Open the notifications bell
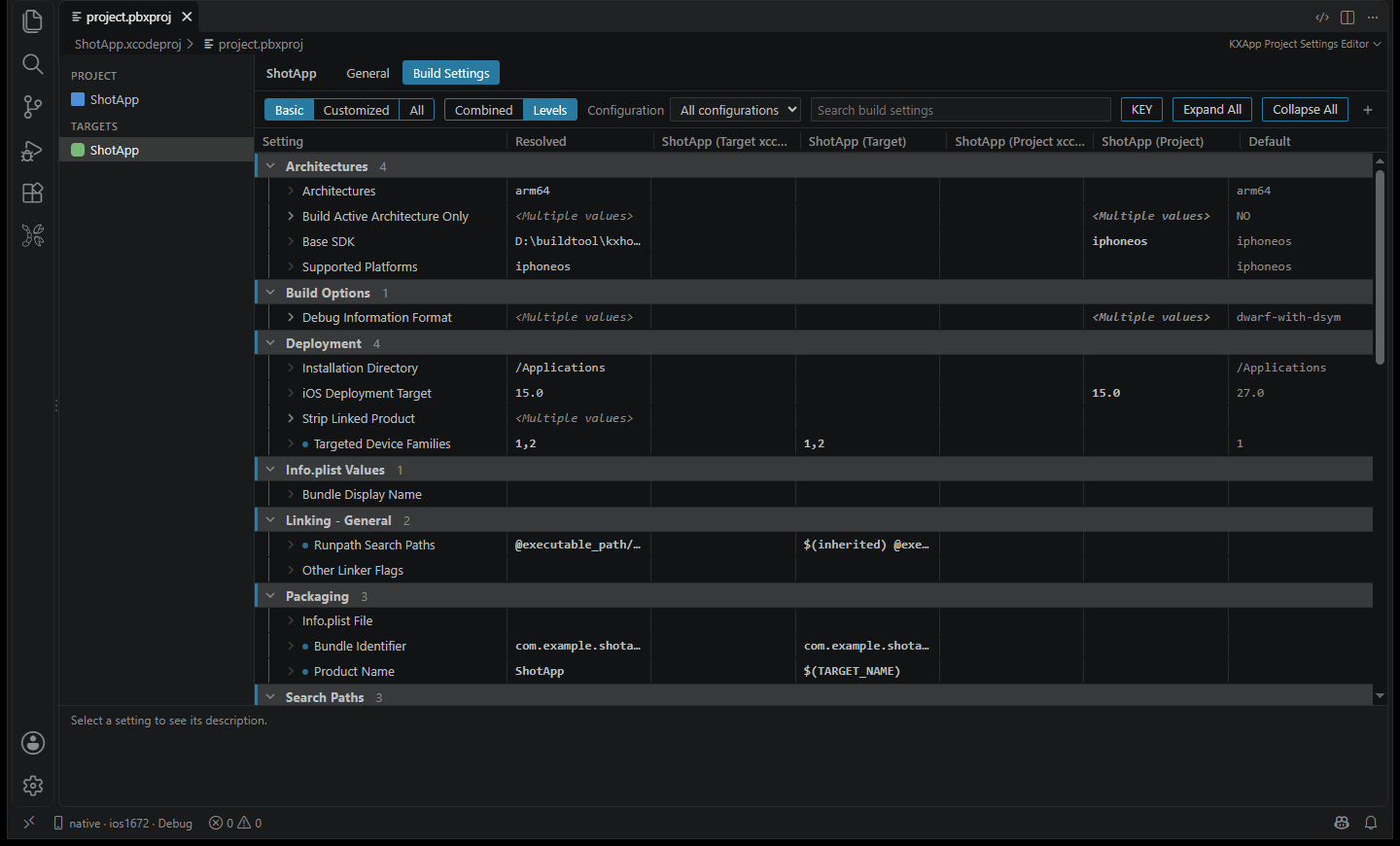Viewport: 1400px width, 846px height. click(x=1371, y=823)
